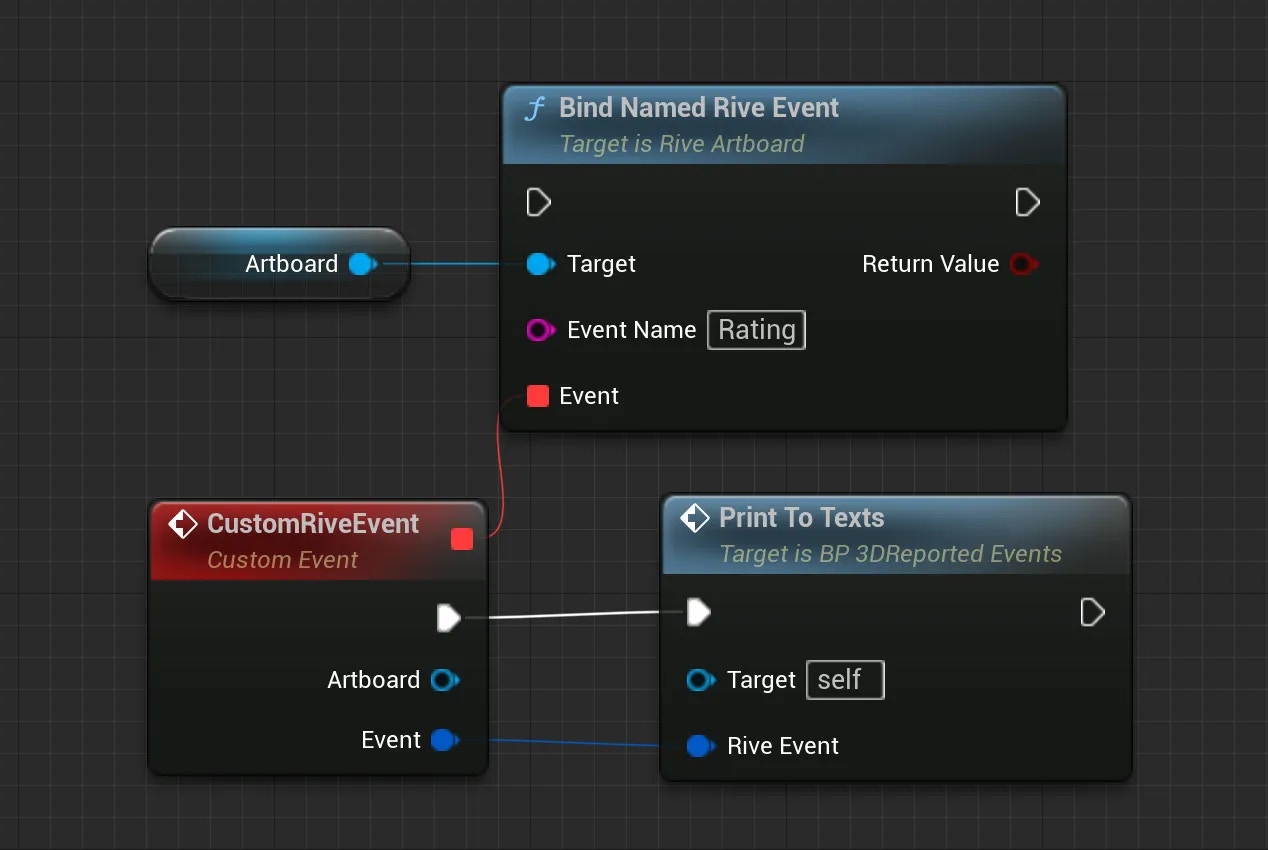The height and width of the screenshot is (850, 1268).
Task: Click the 'Return Value' label
Action: (x=931, y=264)
